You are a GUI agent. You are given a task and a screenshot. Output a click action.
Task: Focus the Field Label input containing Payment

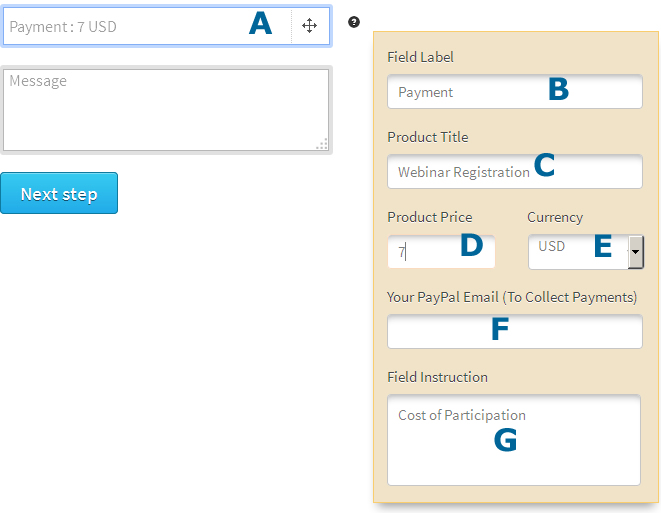point(515,92)
